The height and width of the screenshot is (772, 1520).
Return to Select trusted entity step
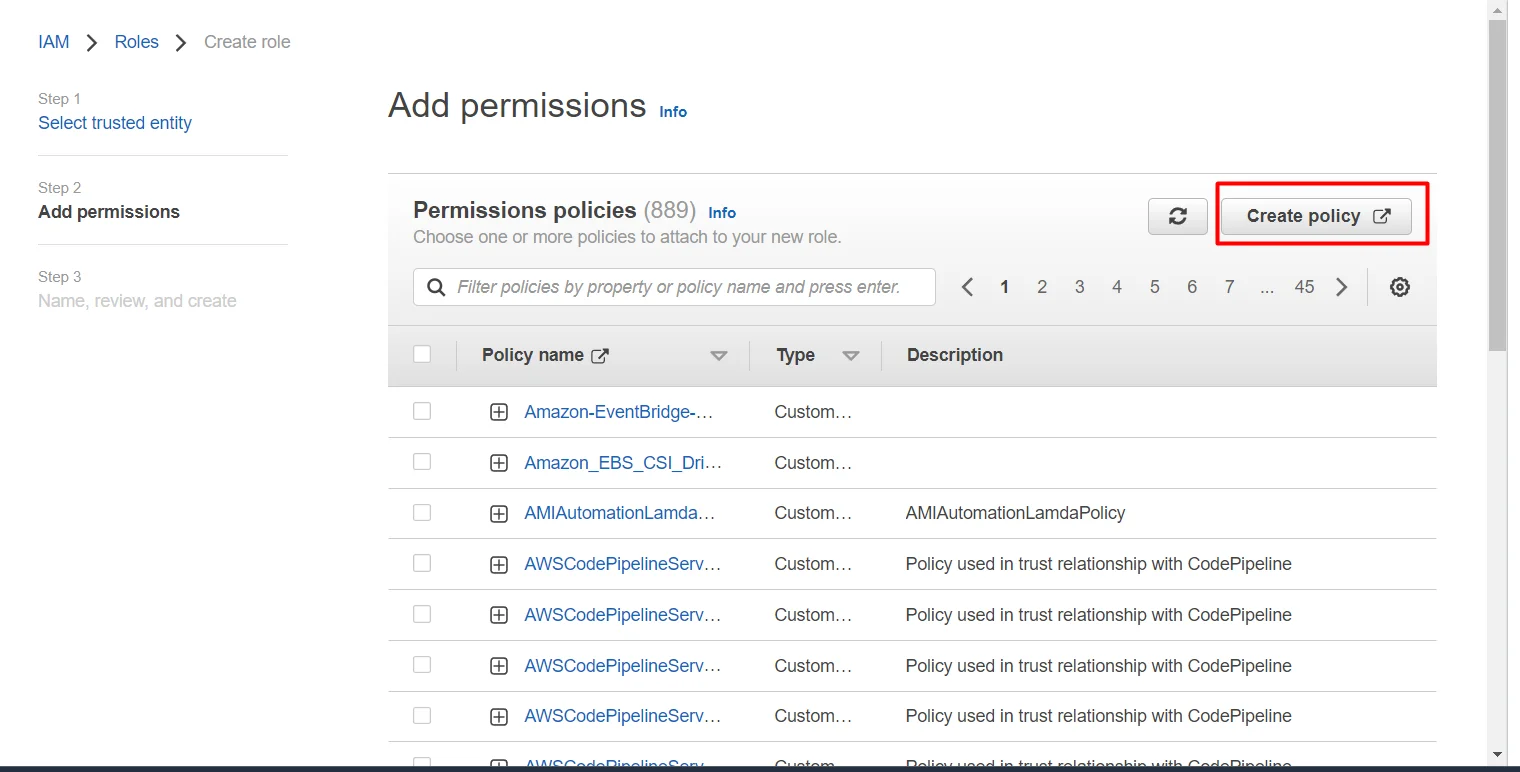coord(115,123)
